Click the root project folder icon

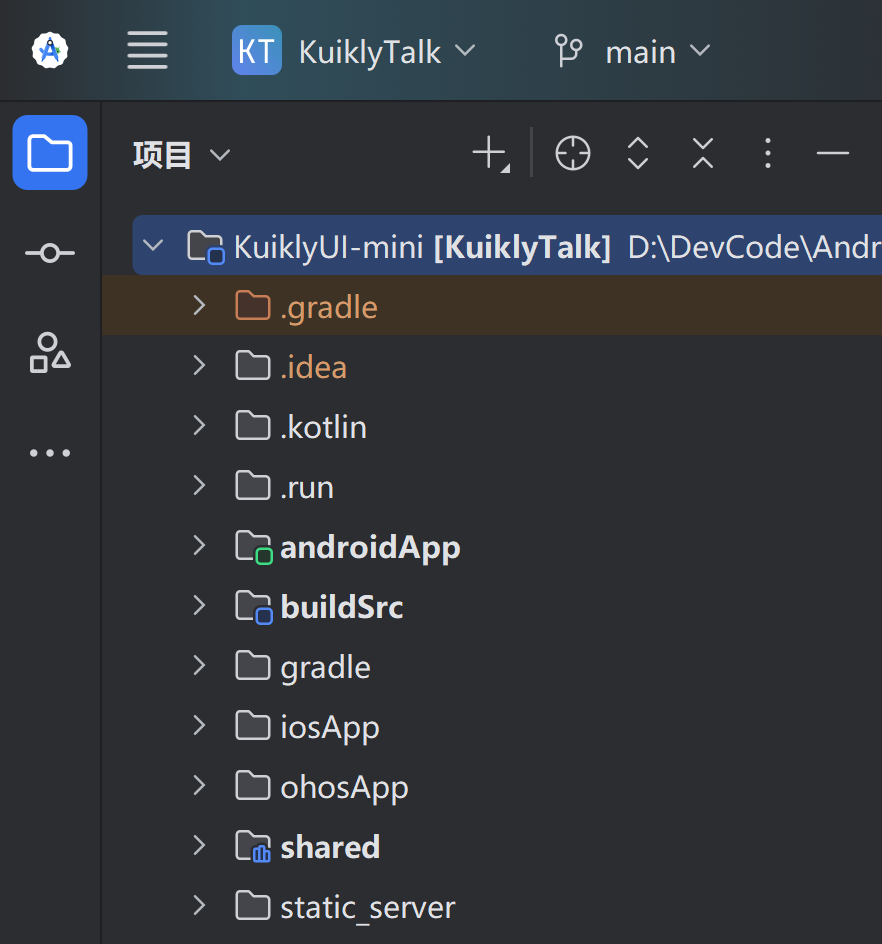206,247
